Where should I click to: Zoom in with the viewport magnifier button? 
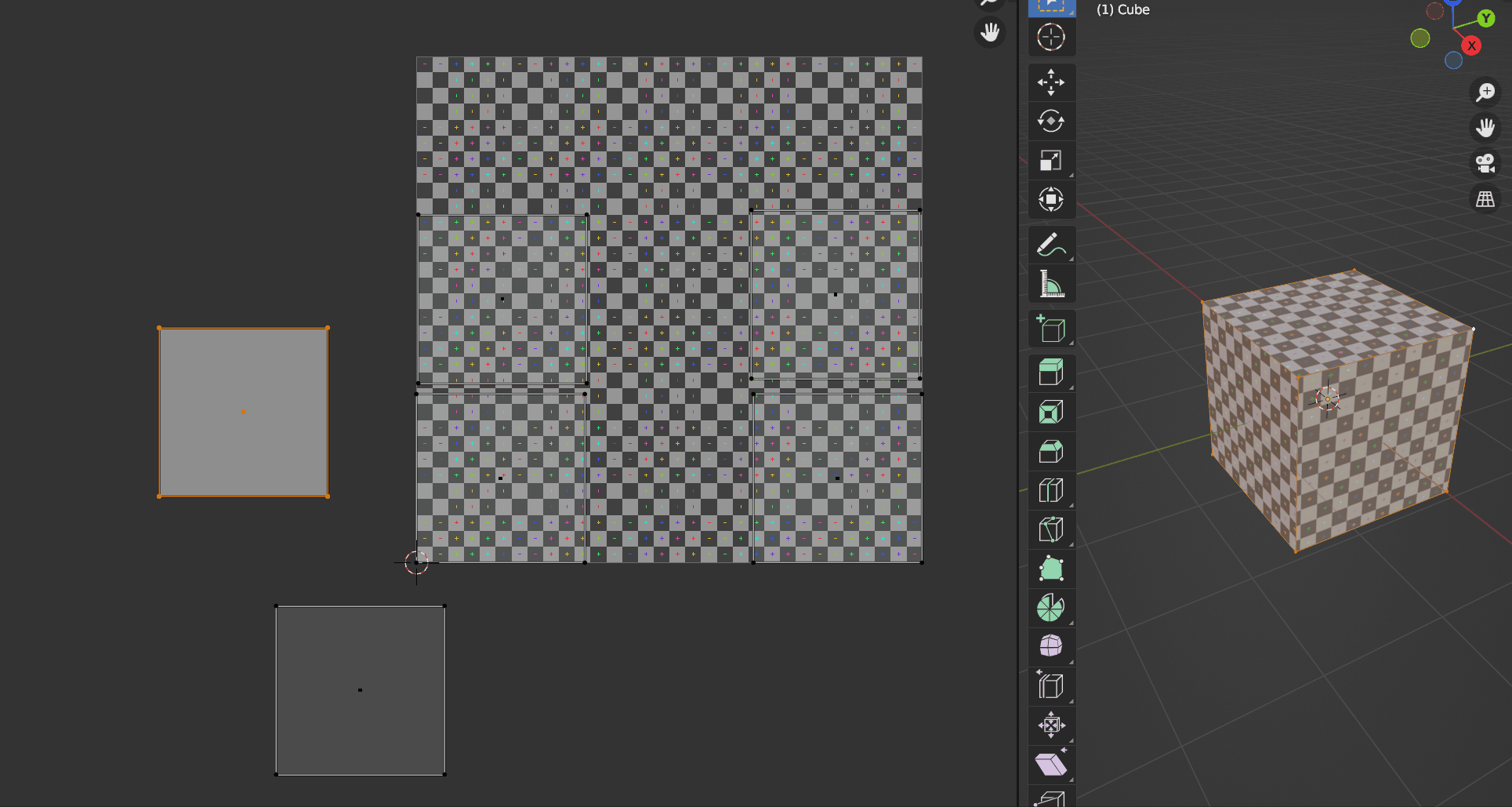(x=1485, y=92)
